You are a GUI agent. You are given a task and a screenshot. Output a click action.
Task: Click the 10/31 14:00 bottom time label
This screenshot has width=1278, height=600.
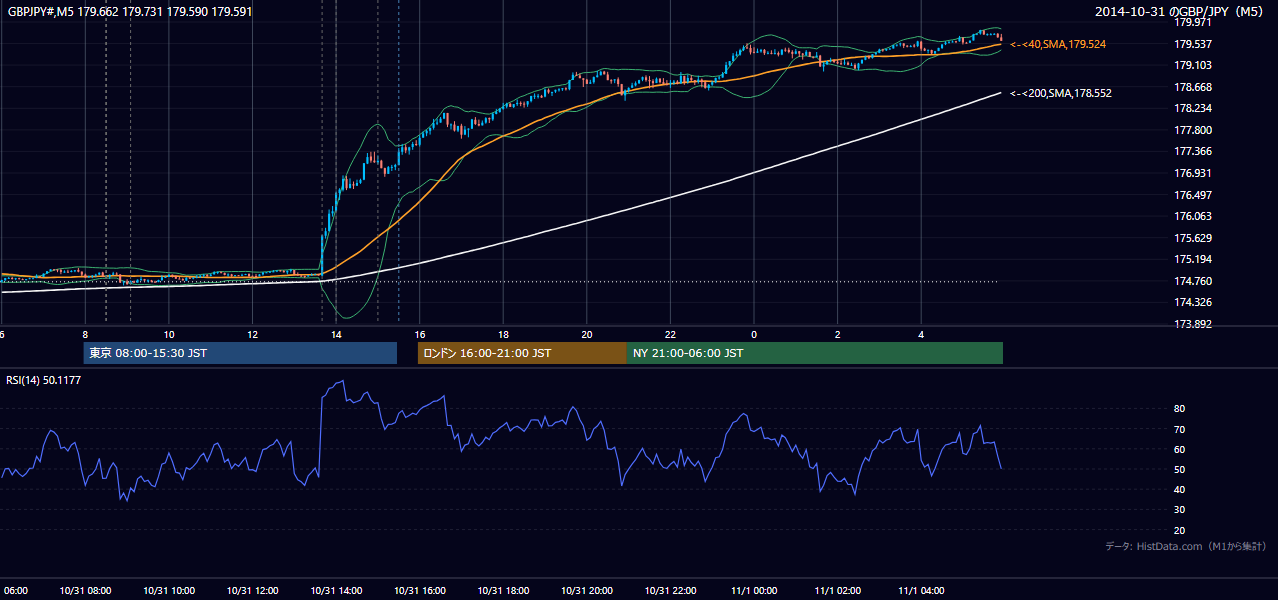pyautogui.click(x=336, y=590)
